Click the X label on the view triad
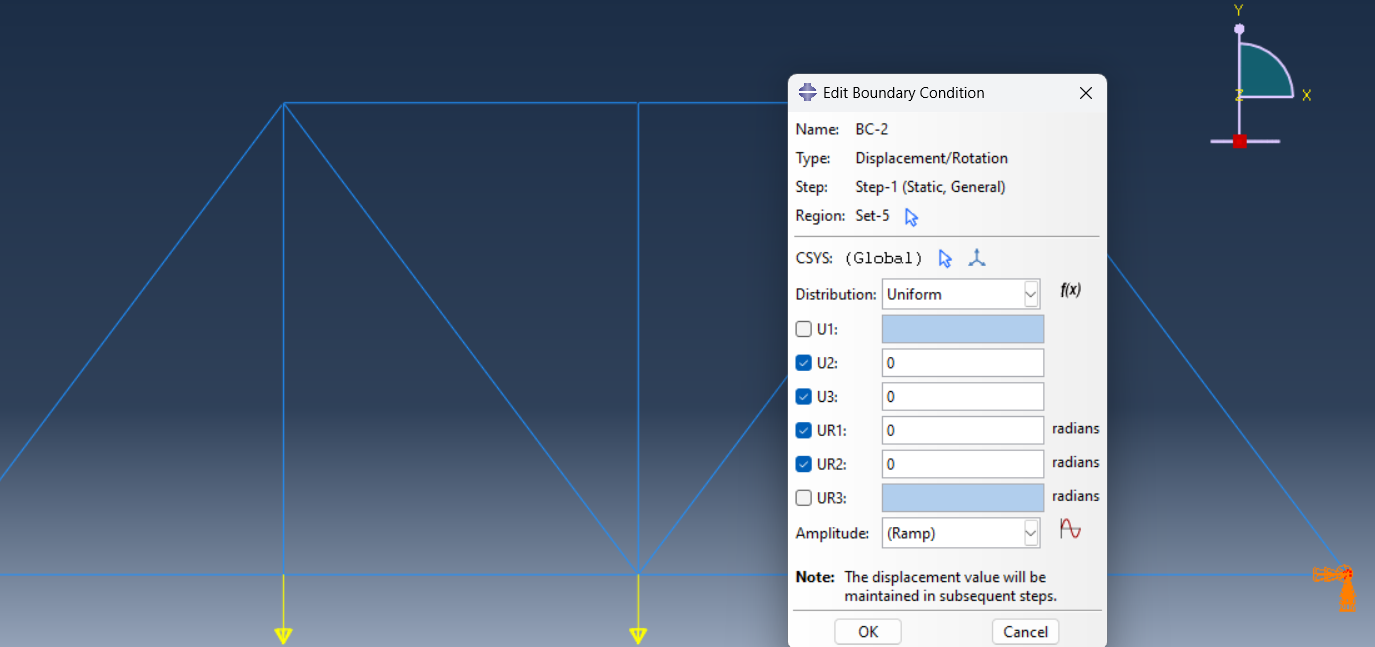1375x647 pixels. [x=1306, y=95]
